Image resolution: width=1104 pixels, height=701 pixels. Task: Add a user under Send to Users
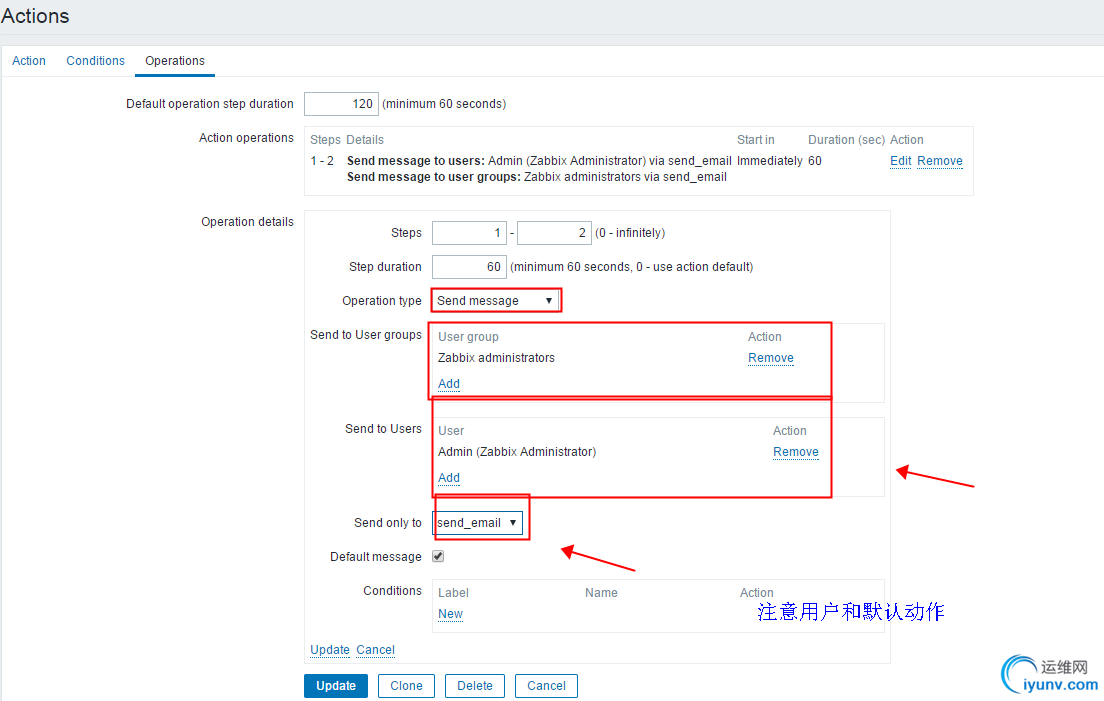pyautogui.click(x=448, y=478)
